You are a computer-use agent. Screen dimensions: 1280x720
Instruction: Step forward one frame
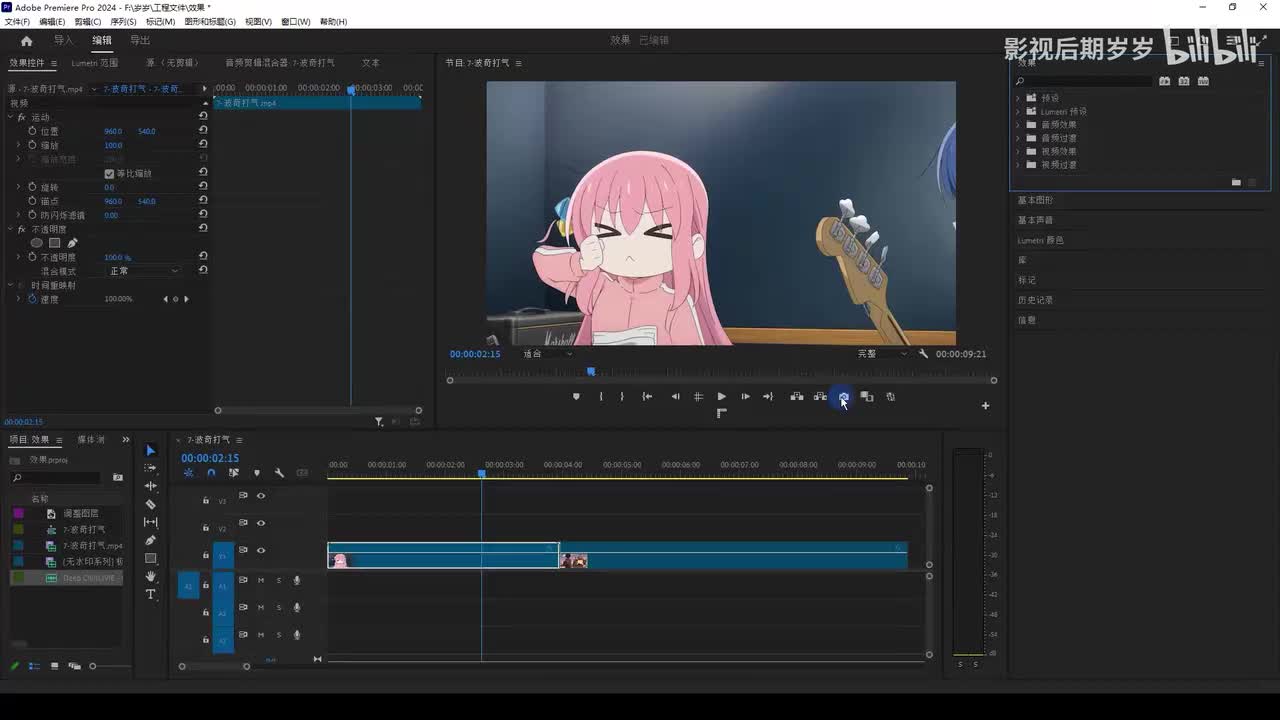(x=745, y=397)
